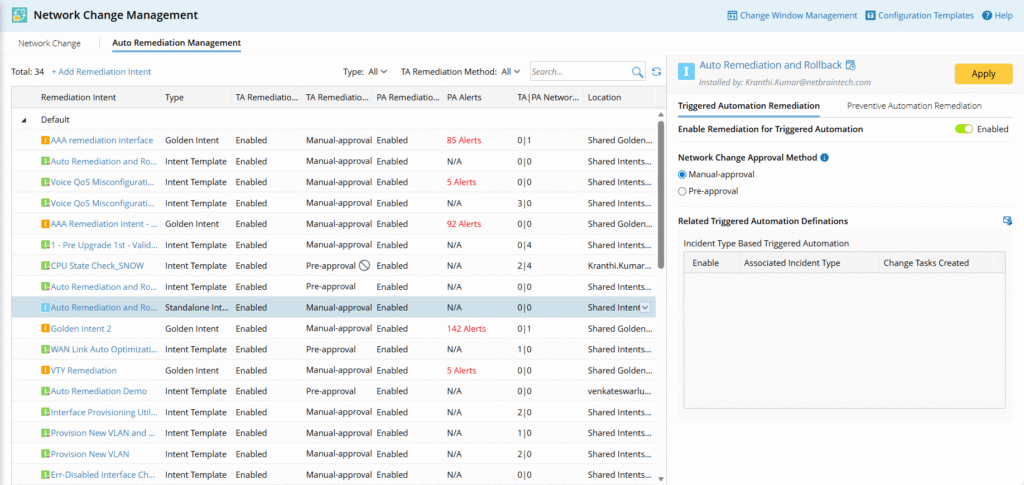The height and width of the screenshot is (485, 1024).
Task: Click the table refresh icon
Action: coord(656,72)
